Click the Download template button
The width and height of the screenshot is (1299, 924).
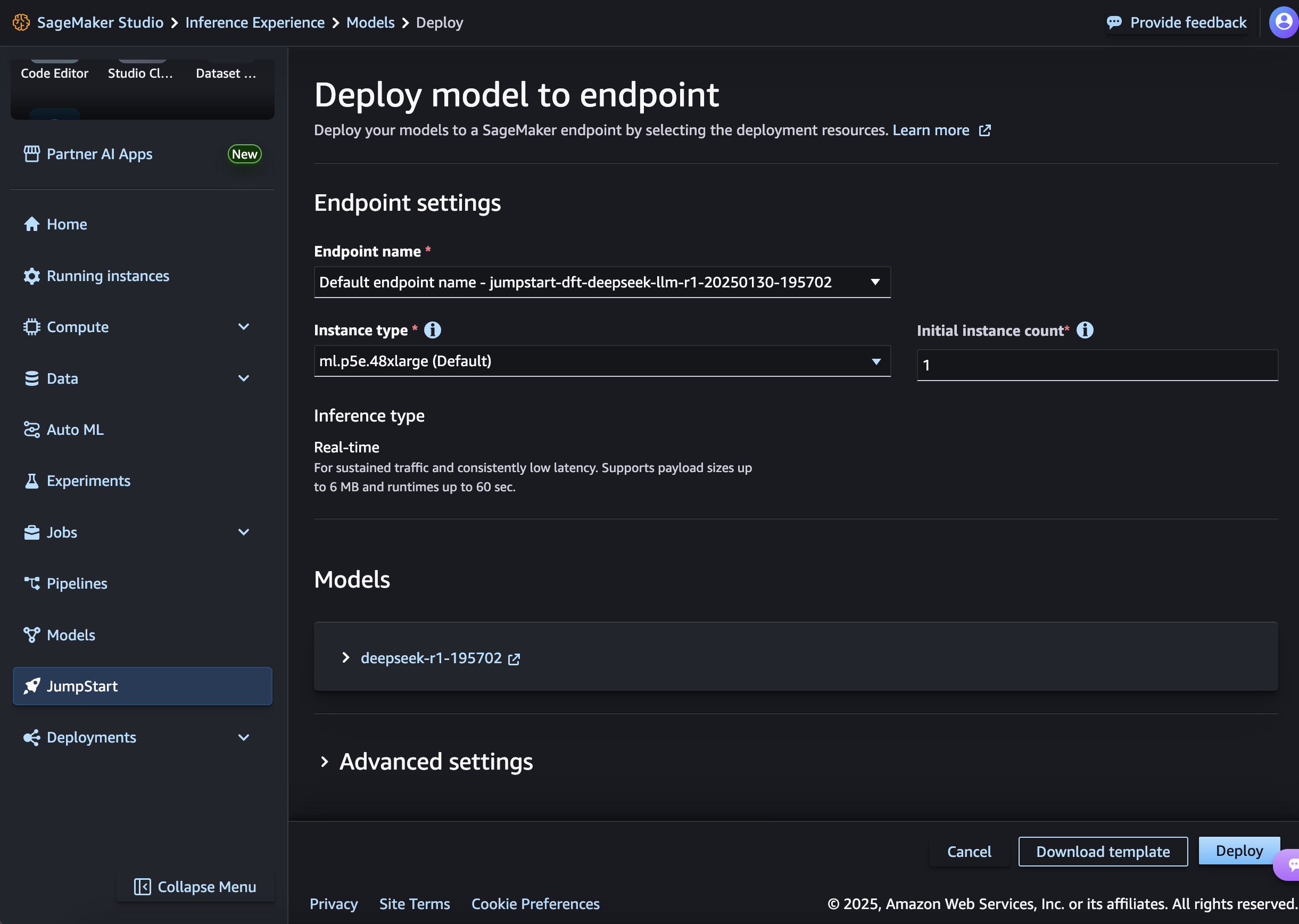(1102, 852)
